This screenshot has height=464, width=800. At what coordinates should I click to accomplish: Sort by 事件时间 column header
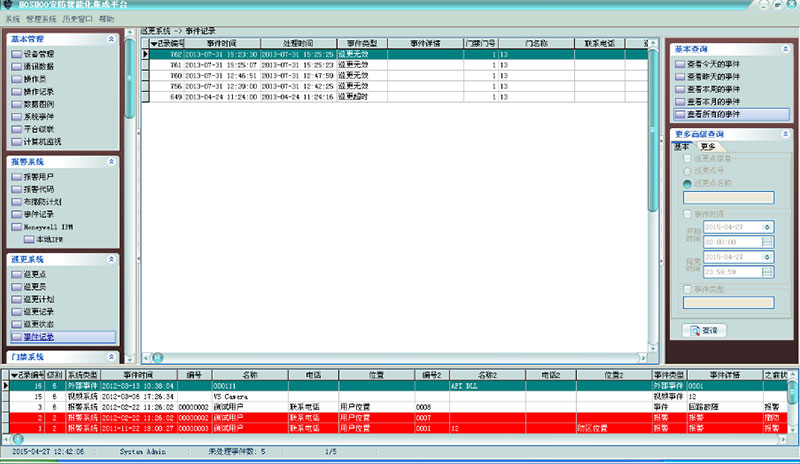click(221, 44)
